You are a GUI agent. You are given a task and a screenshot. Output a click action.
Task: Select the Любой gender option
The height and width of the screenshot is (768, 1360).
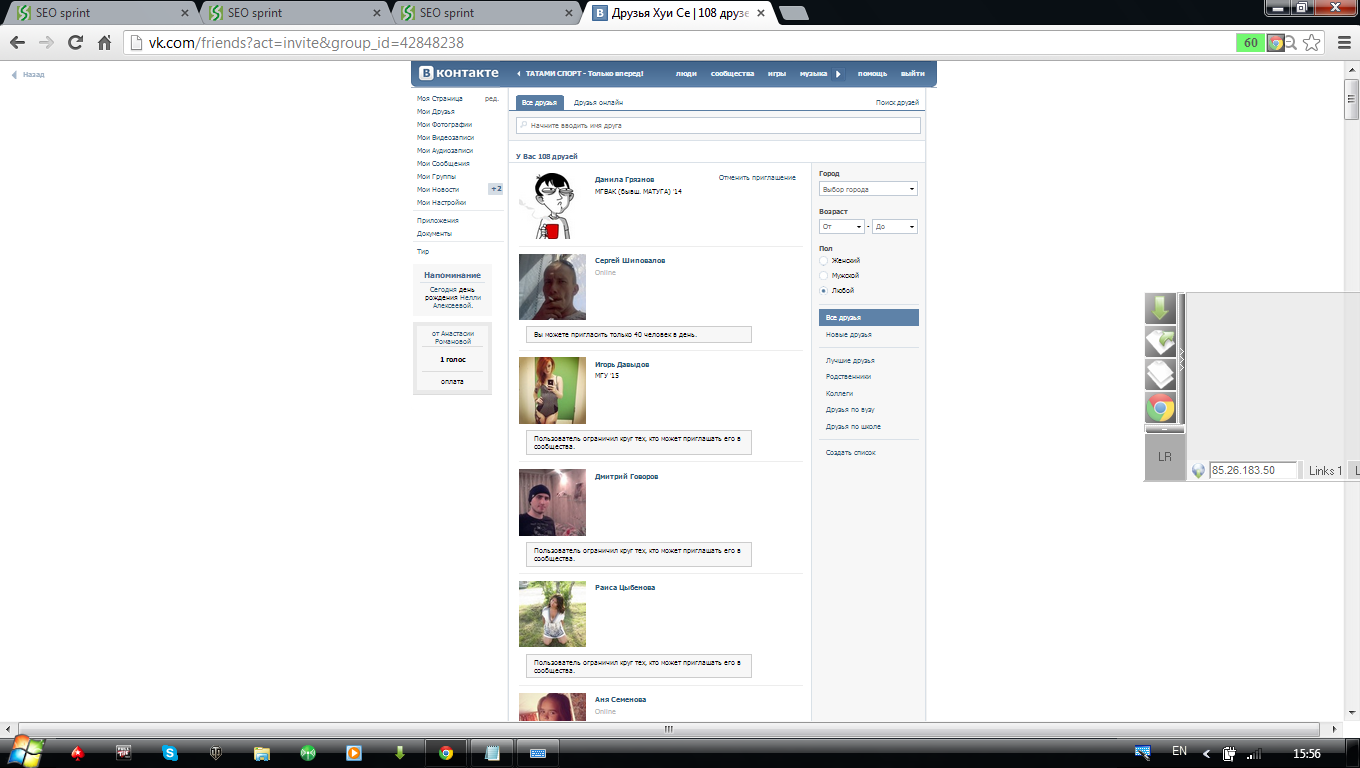[823, 290]
